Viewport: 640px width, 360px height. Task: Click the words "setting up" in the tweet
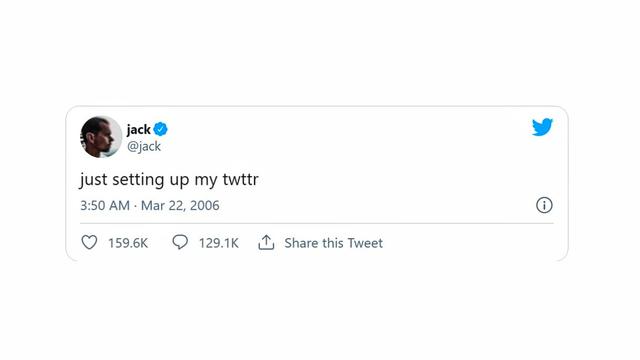click(x=151, y=180)
